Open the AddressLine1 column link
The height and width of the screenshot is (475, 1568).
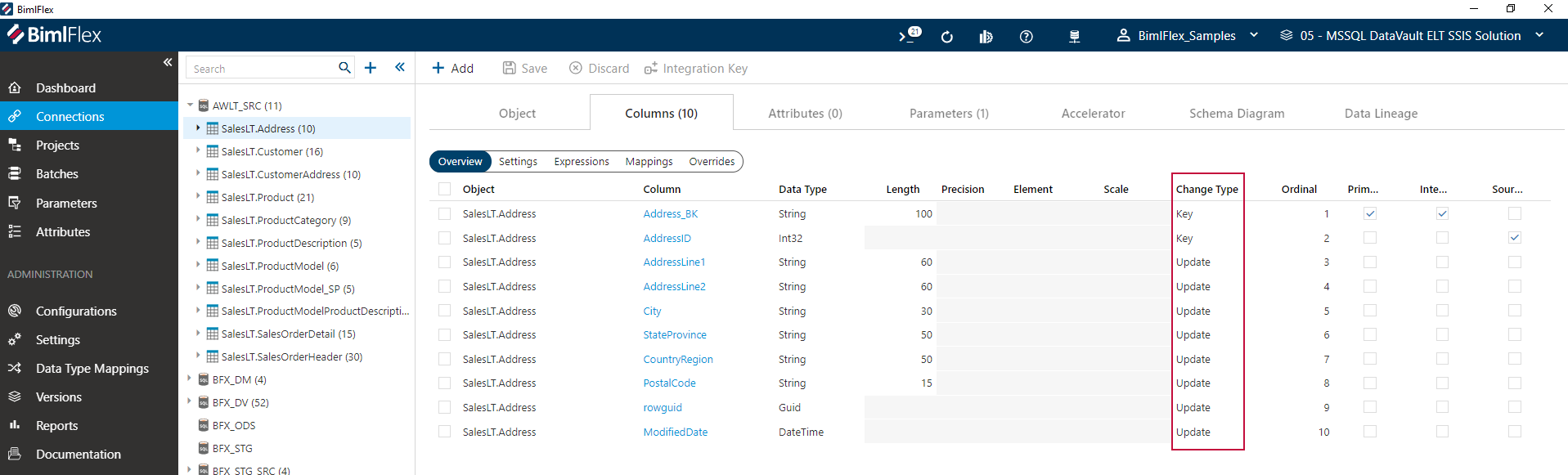(674, 262)
